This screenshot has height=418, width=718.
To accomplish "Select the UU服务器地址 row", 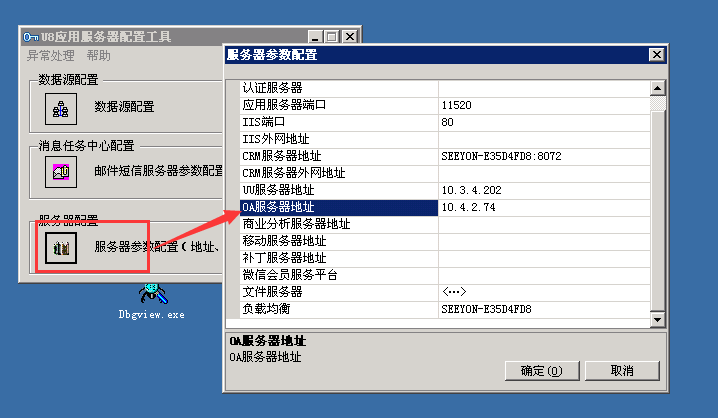I will pyautogui.click(x=445, y=190).
